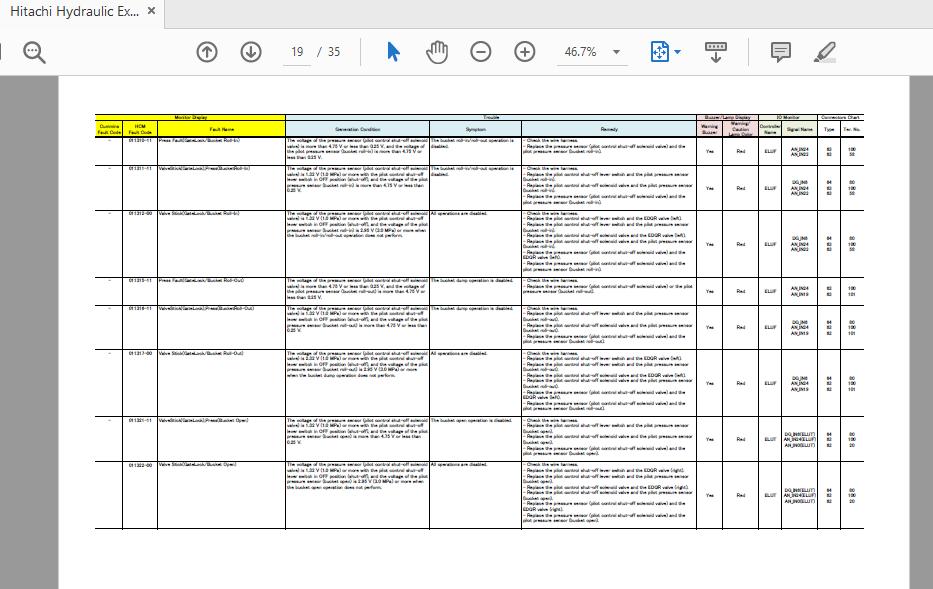The height and width of the screenshot is (589, 933).
Task: Click fault code 011312-00 in table
Action: (x=140, y=213)
